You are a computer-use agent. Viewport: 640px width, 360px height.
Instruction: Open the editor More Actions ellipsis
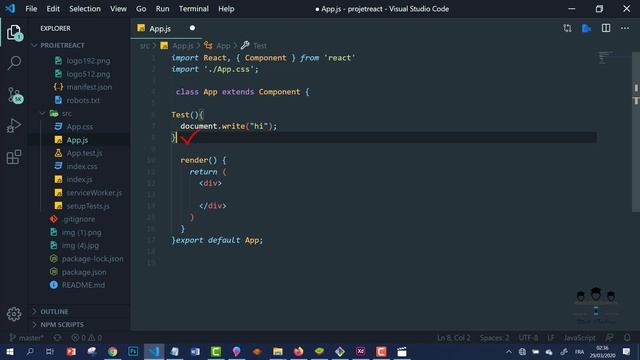pos(625,28)
